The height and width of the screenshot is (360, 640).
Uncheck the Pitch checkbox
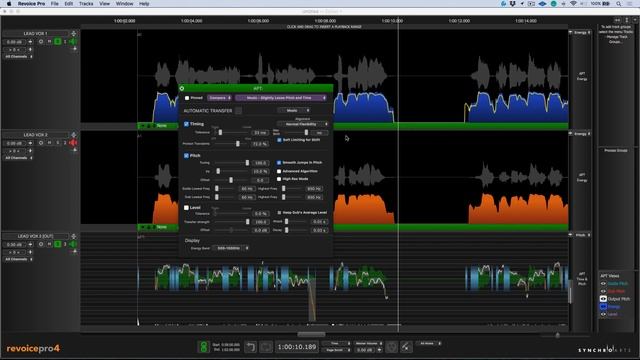click(186, 156)
